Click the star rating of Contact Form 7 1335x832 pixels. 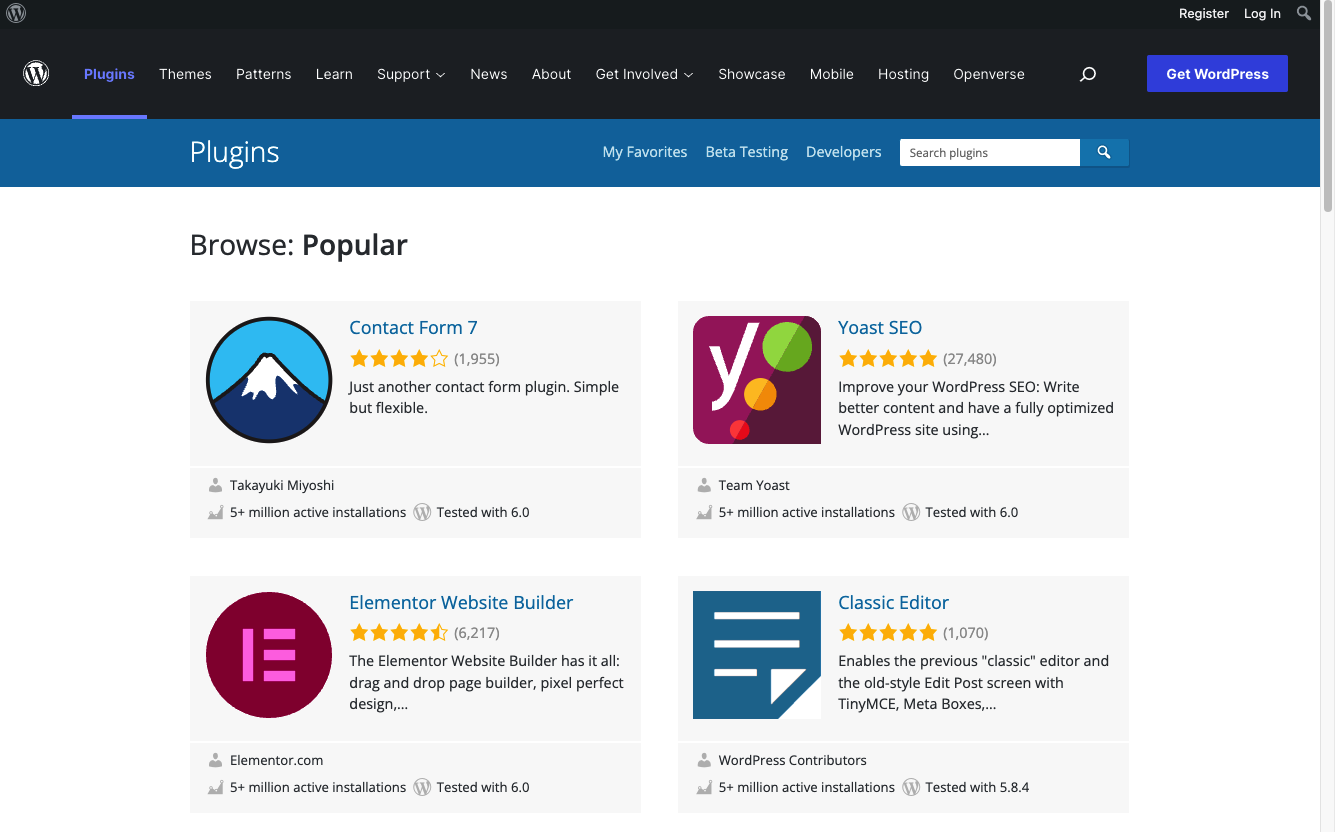pos(399,358)
